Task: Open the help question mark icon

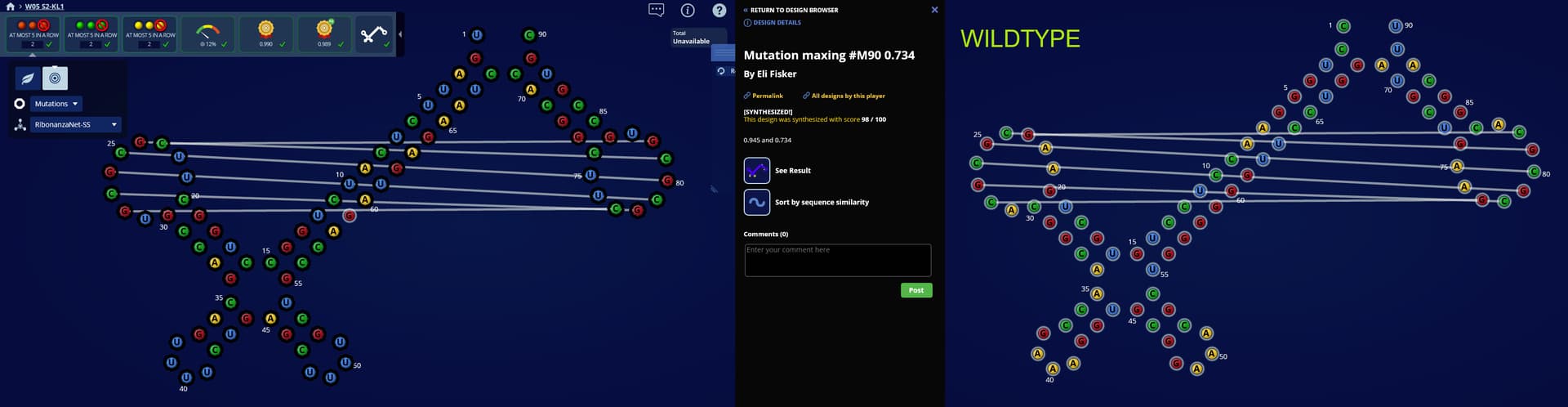Action: click(x=719, y=10)
